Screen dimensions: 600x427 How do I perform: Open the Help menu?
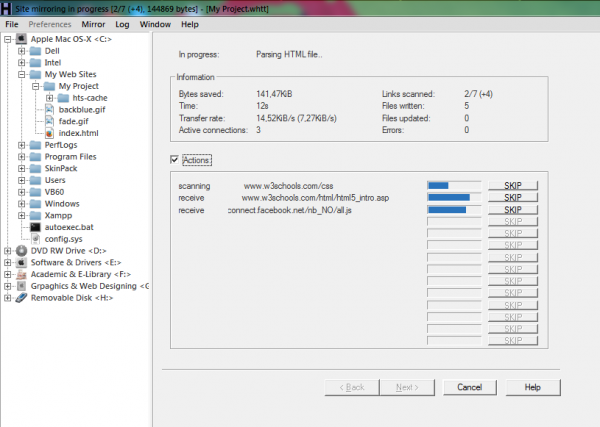pyautogui.click(x=190, y=24)
